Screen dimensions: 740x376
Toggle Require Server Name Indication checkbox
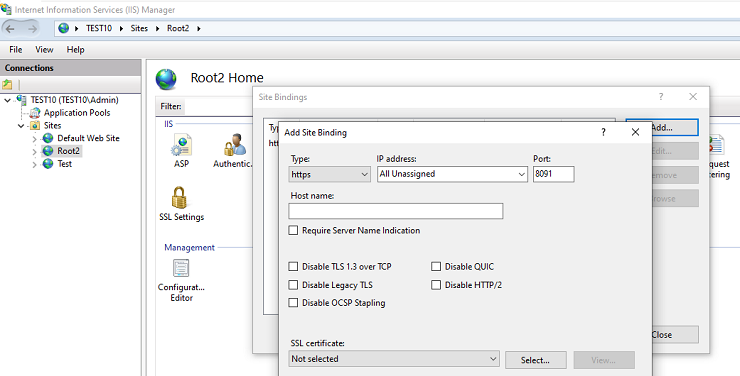click(x=293, y=230)
